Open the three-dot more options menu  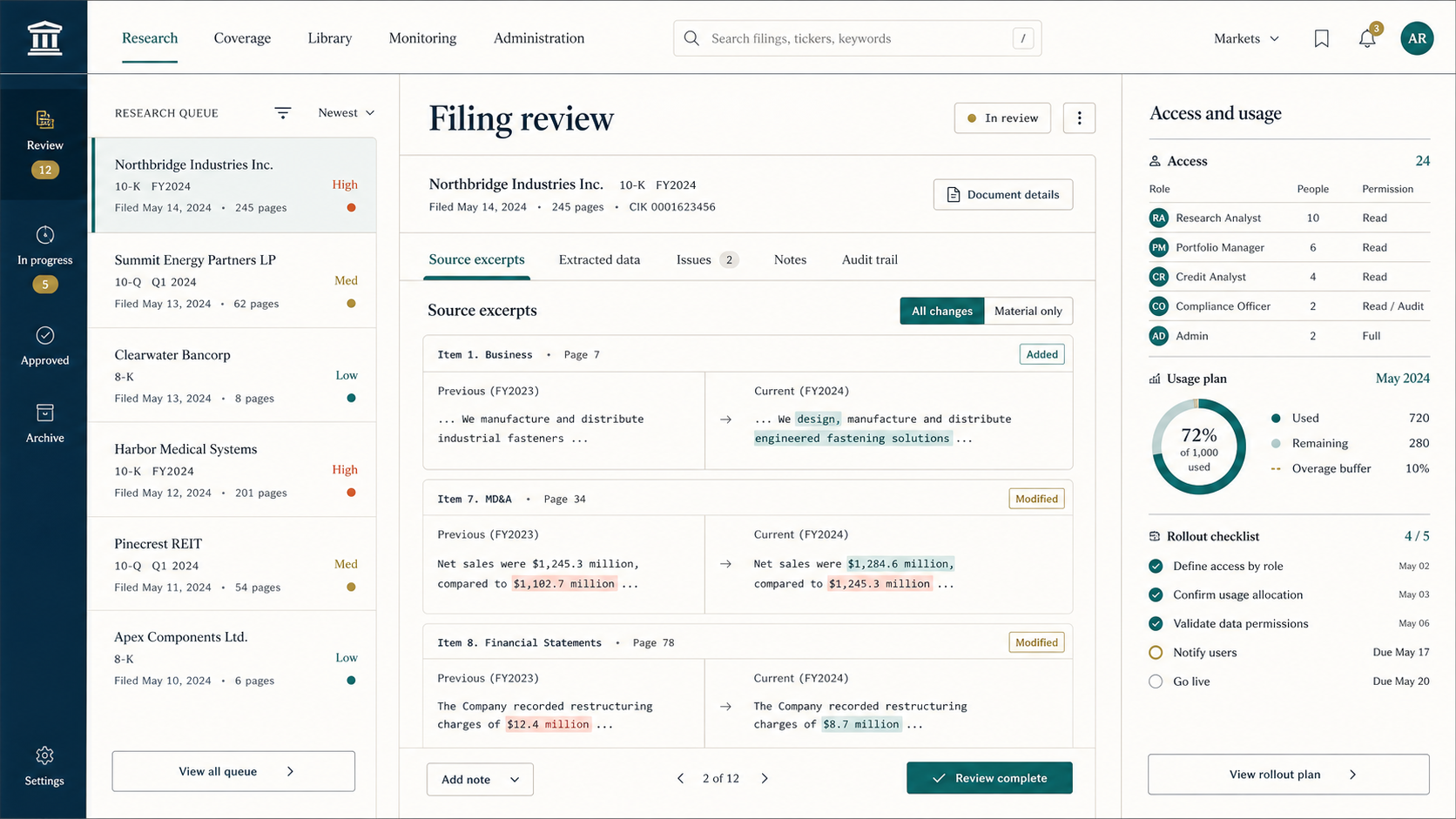[x=1079, y=118]
